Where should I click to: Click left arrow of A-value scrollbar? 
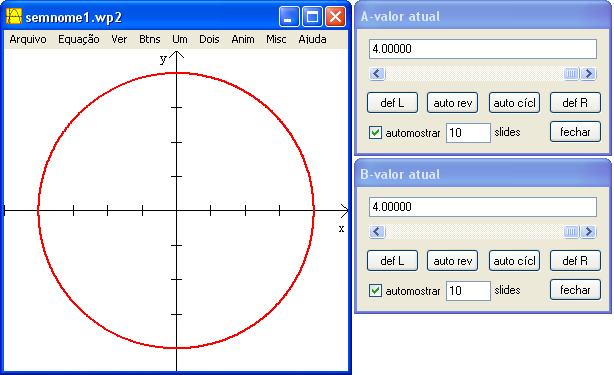point(377,74)
